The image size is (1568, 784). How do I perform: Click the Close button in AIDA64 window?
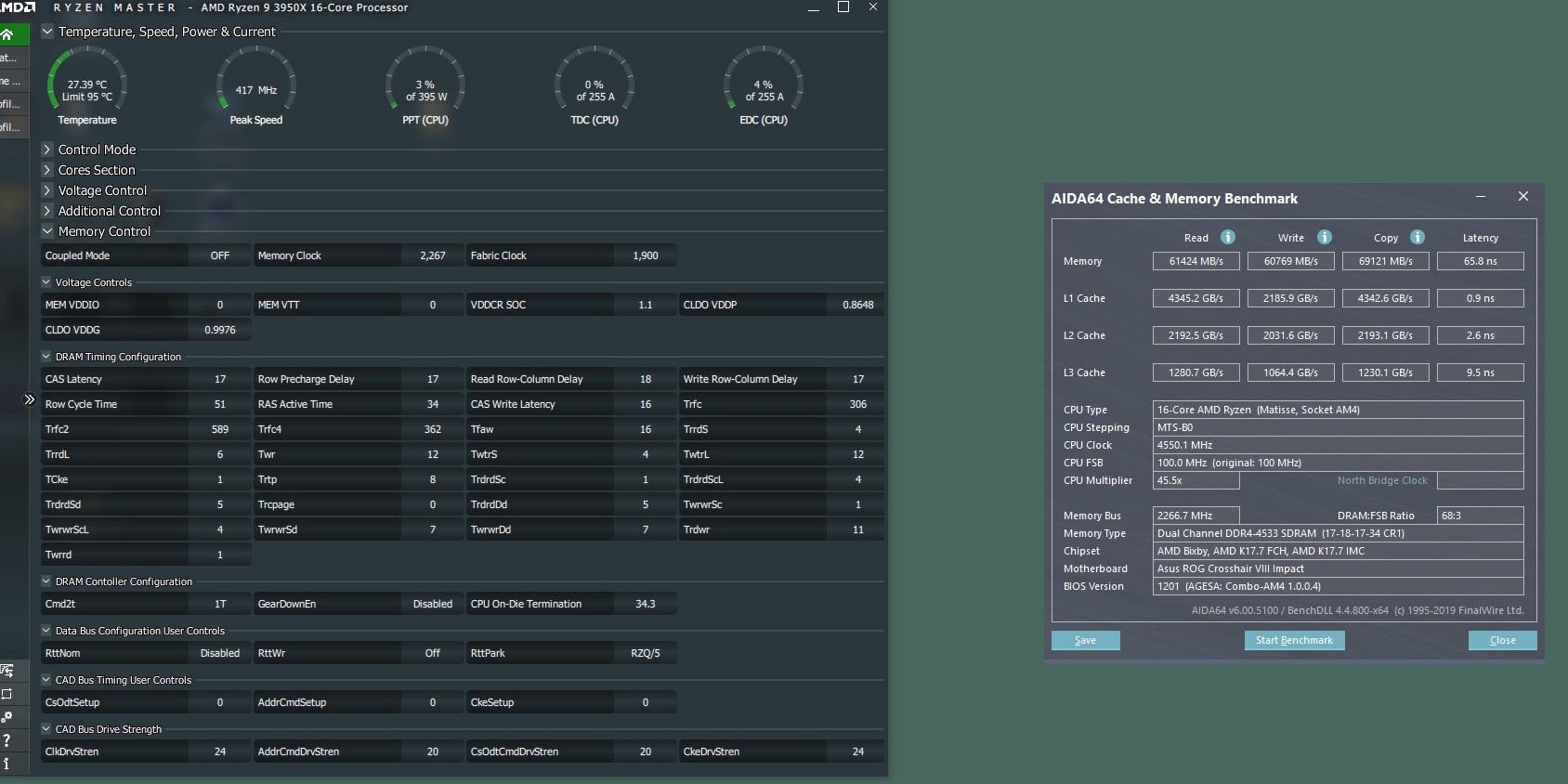(1502, 640)
